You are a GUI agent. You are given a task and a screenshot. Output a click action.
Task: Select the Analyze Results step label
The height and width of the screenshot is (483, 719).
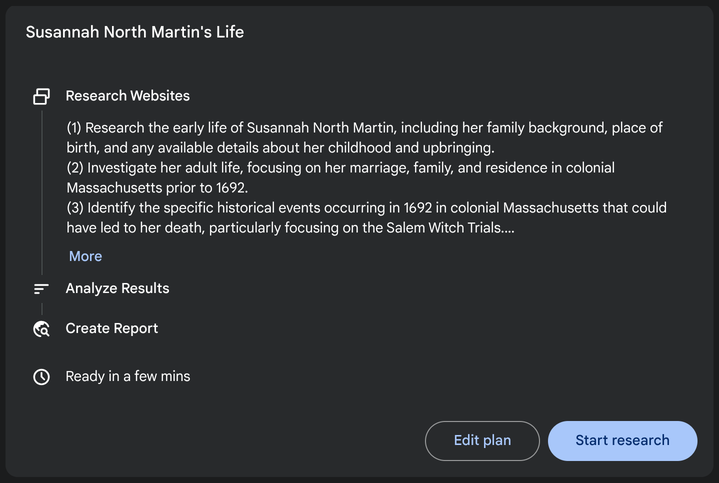(117, 288)
